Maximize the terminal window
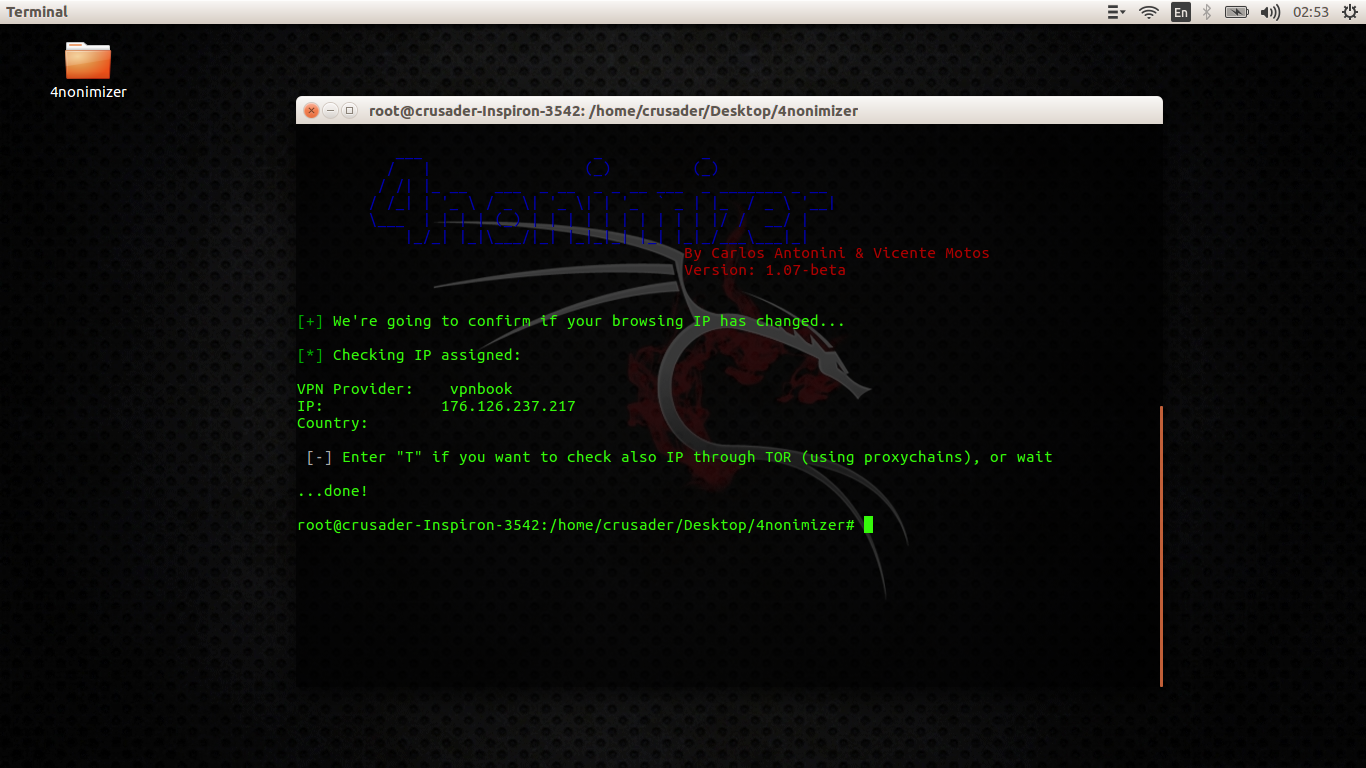Image resolution: width=1366 pixels, height=768 pixels. 349,111
